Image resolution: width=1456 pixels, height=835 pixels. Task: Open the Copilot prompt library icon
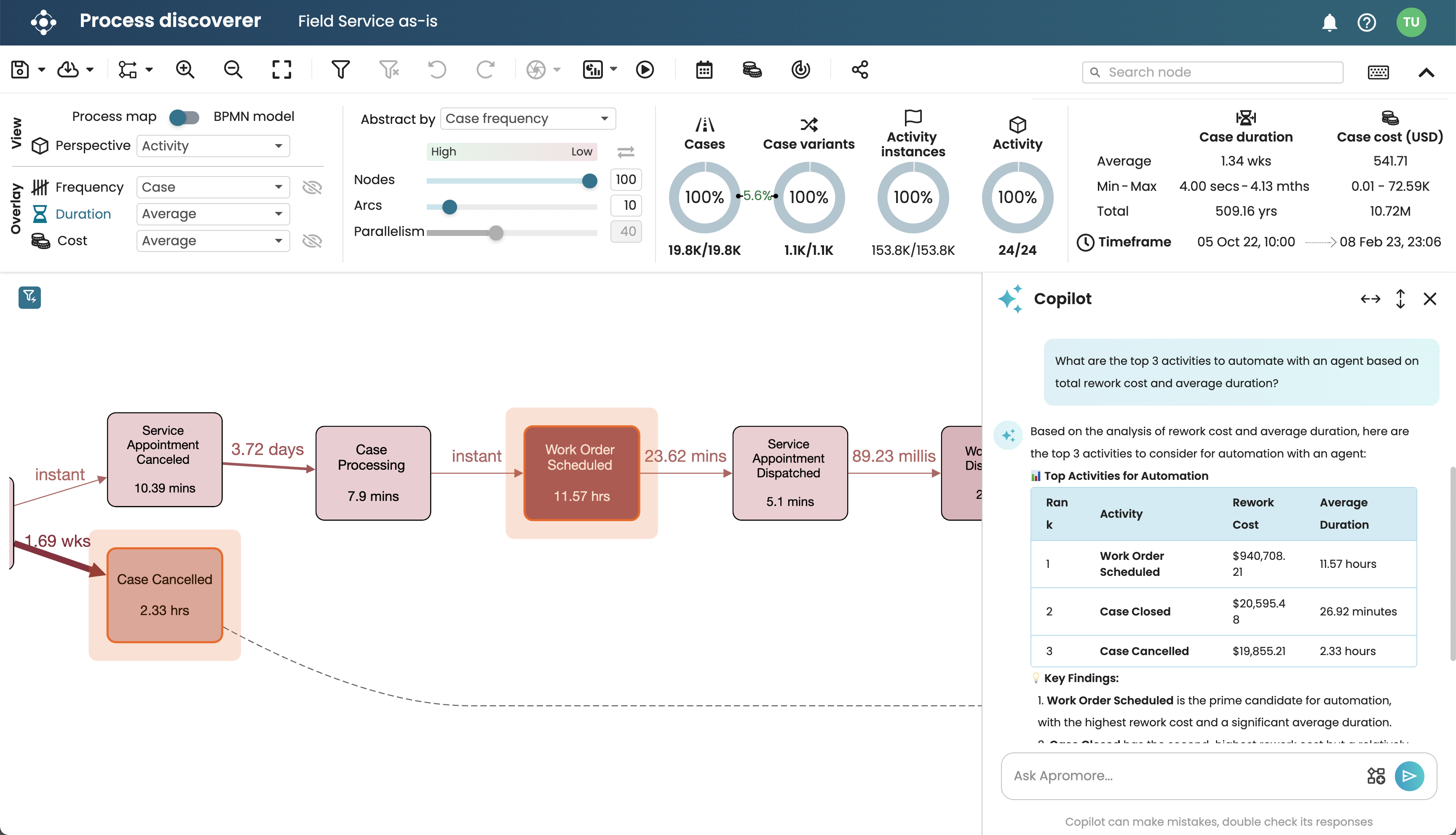[x=1376, y=776]
